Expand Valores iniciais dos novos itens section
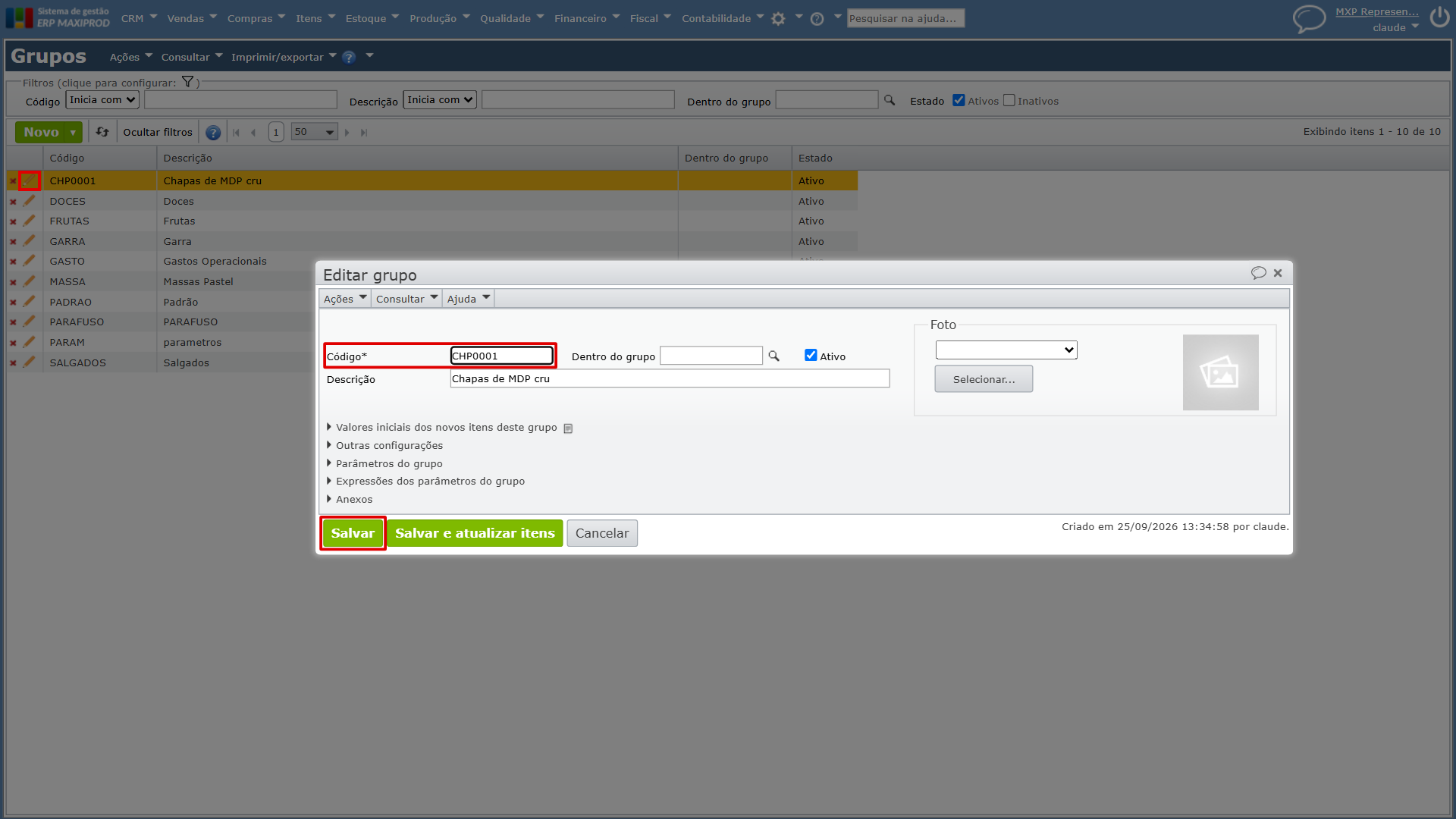 tap(446, 428)
